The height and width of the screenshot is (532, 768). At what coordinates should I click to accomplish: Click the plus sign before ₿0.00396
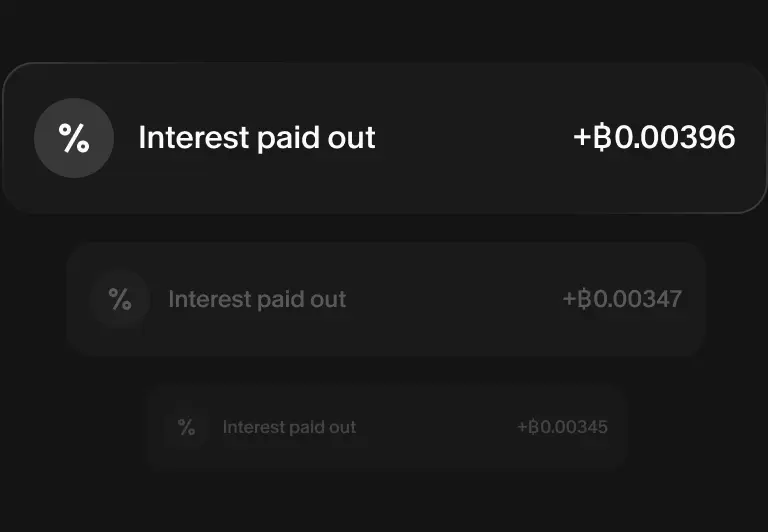tap(583, 138)
